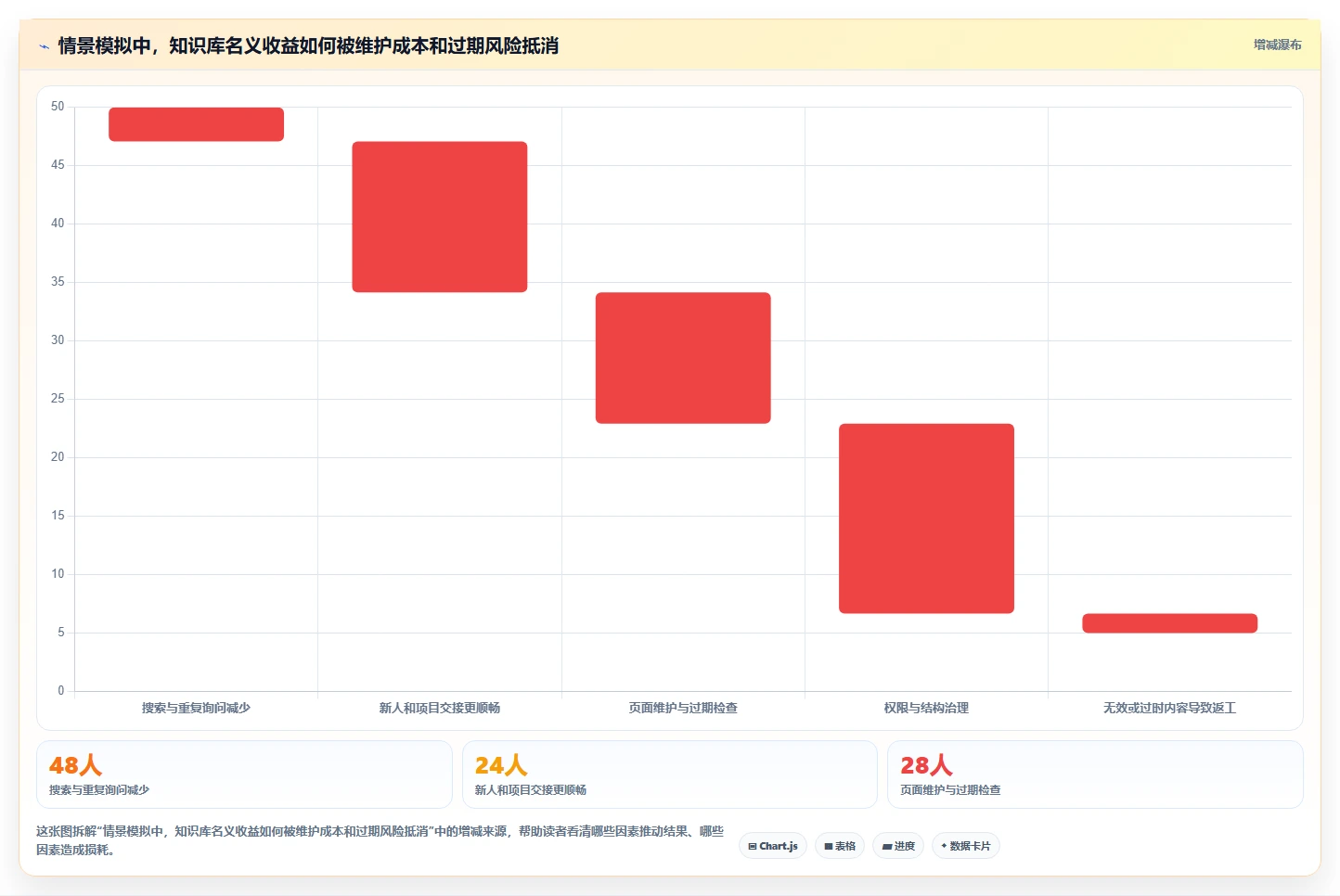Click the chart headline text
This screenshot has width=1340, height=896.
pyautogui.click(x=308, y=45)
